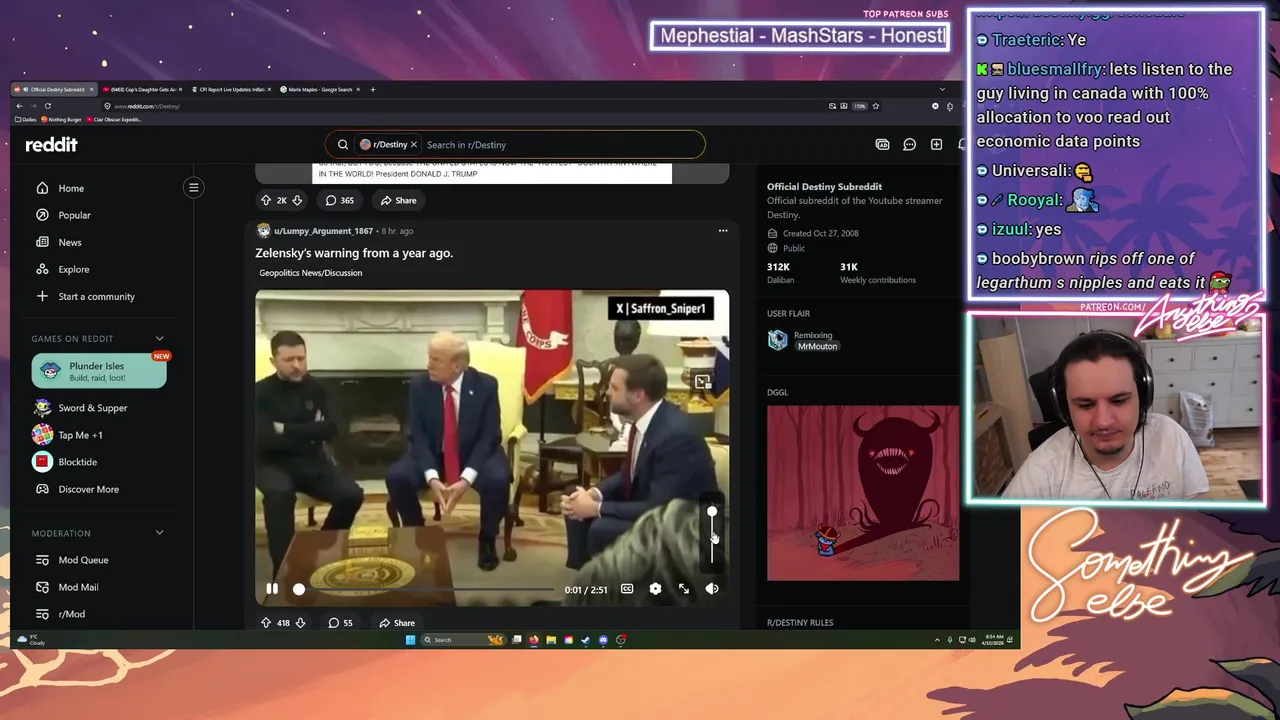Seek using the video progress bar
Image resolution: width=1280 pixels, height=720 pixels.
425,589
